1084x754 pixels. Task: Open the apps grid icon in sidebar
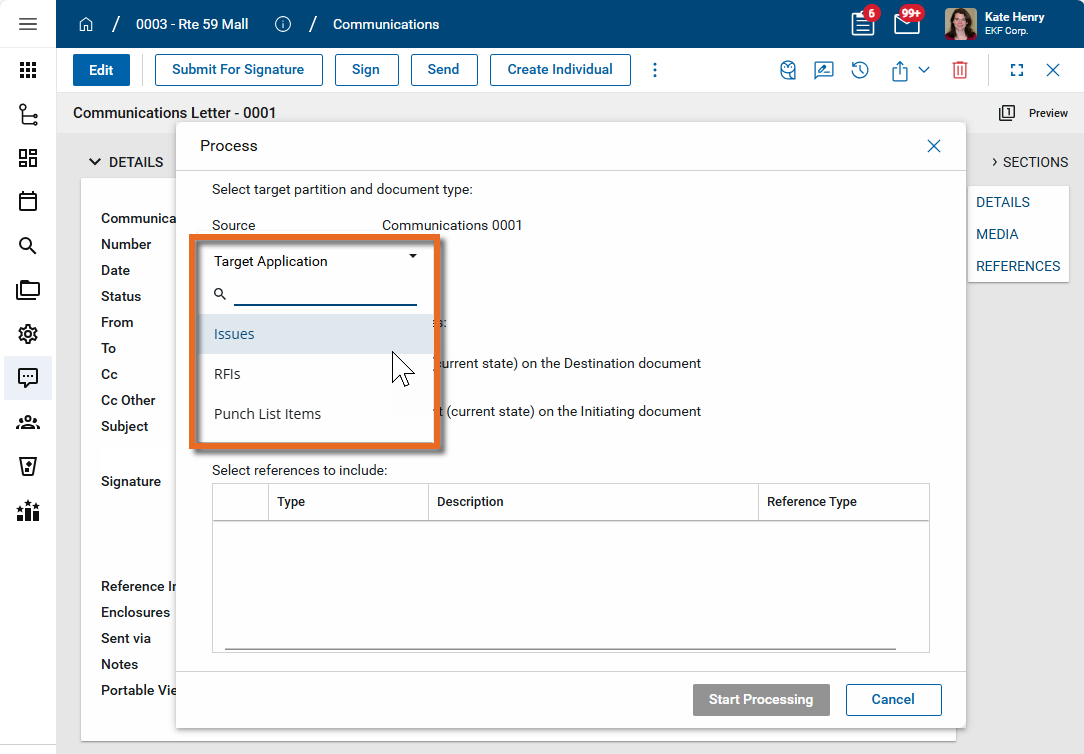point(28,70)
